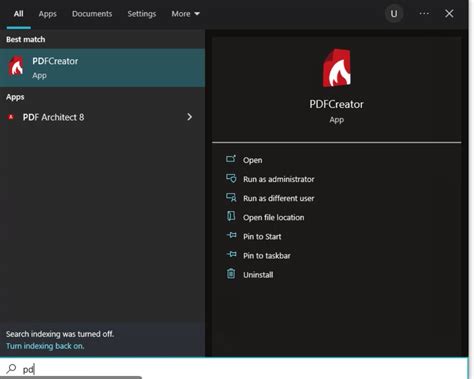Select Pin to taskbar
Viewport: 474px width, 379px height.
267,256
